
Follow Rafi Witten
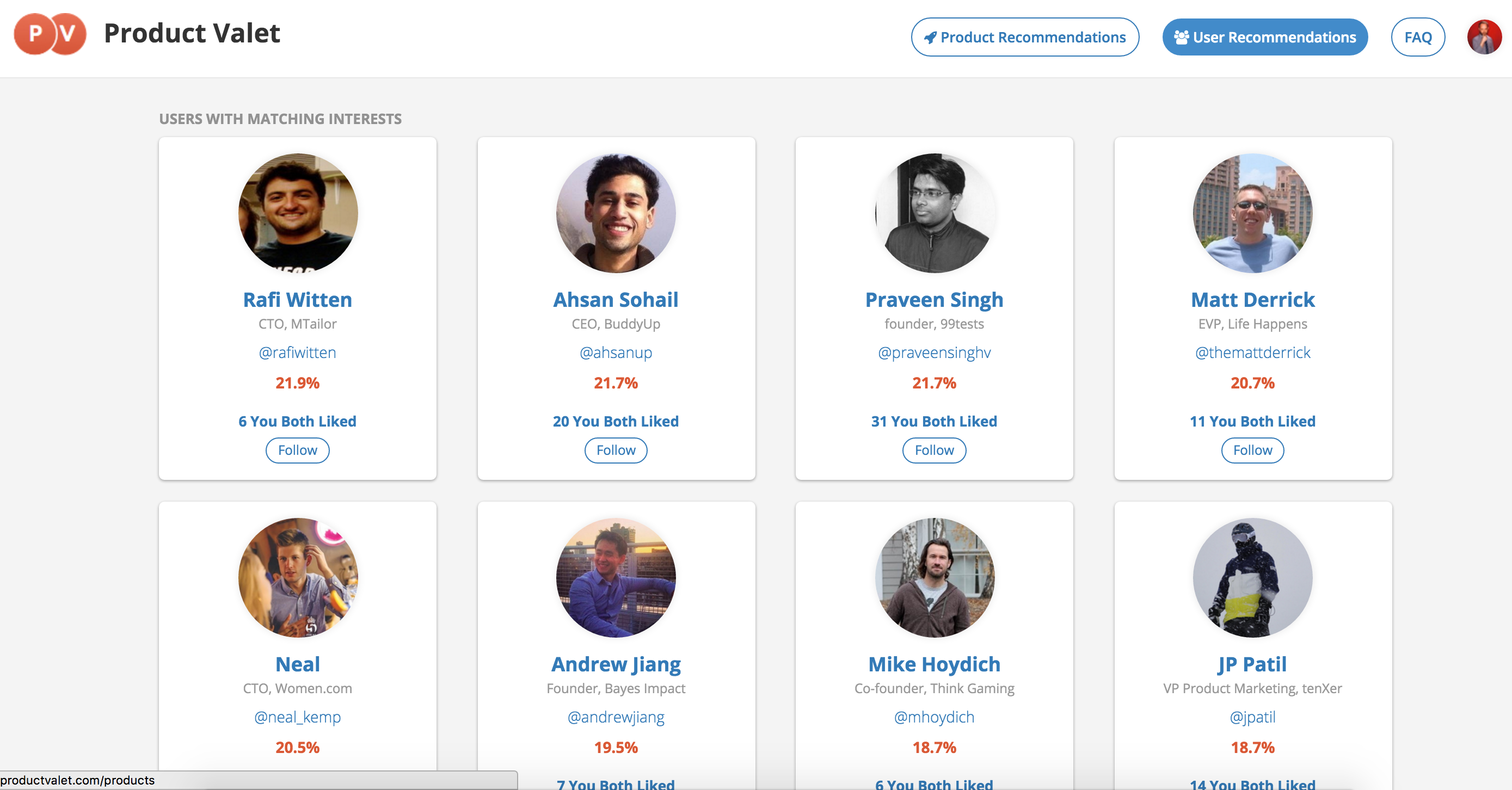(x=297, y=450)
